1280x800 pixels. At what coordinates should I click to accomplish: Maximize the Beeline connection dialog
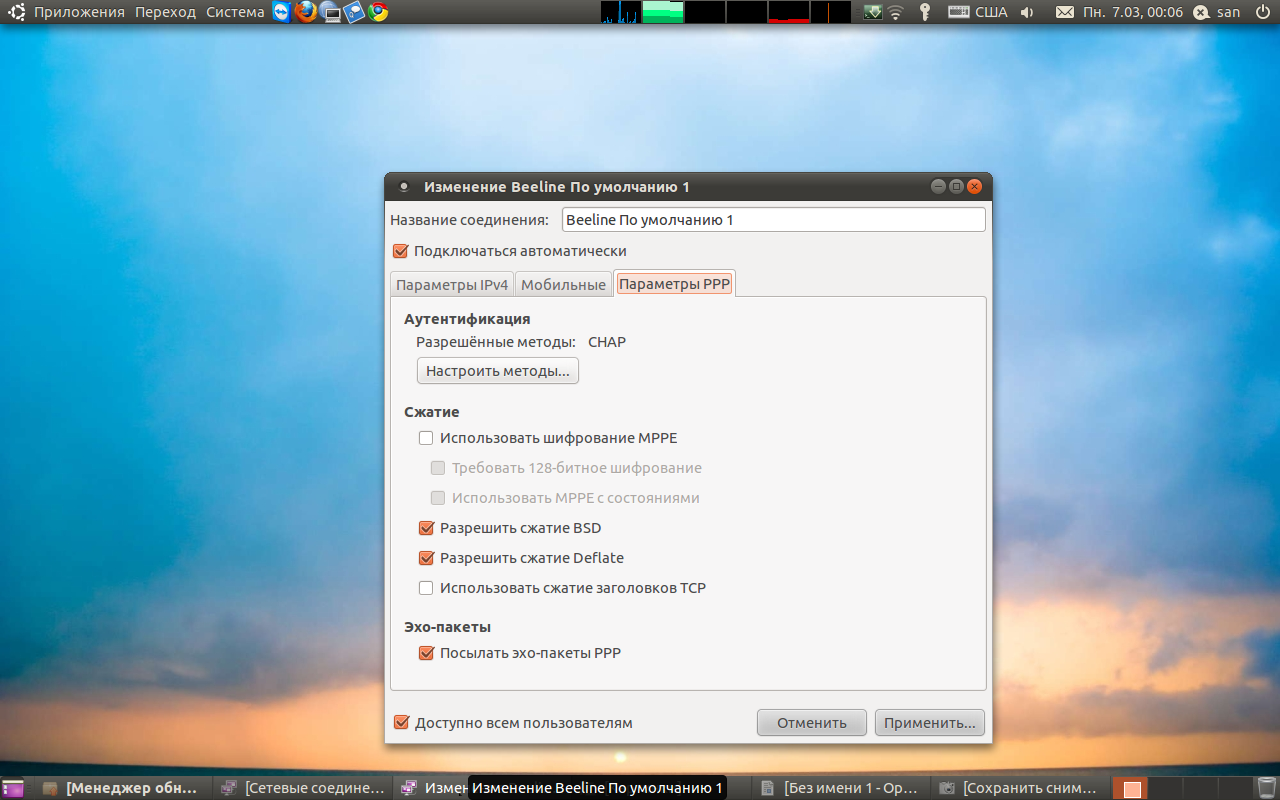pos(956,186)
